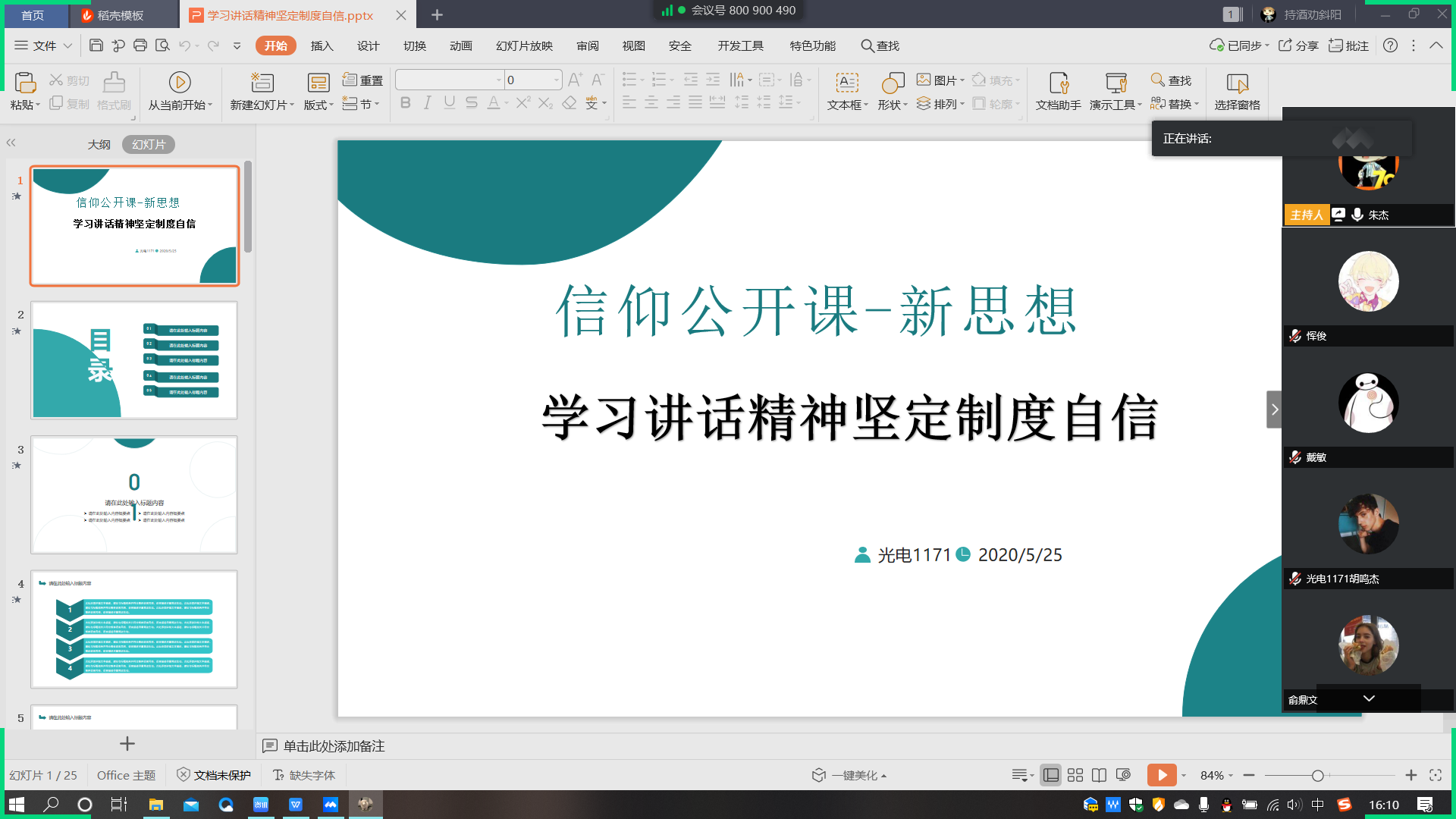Click the orange play slideshow button
Screen dimensions: 1456x819
point(1161,775)
